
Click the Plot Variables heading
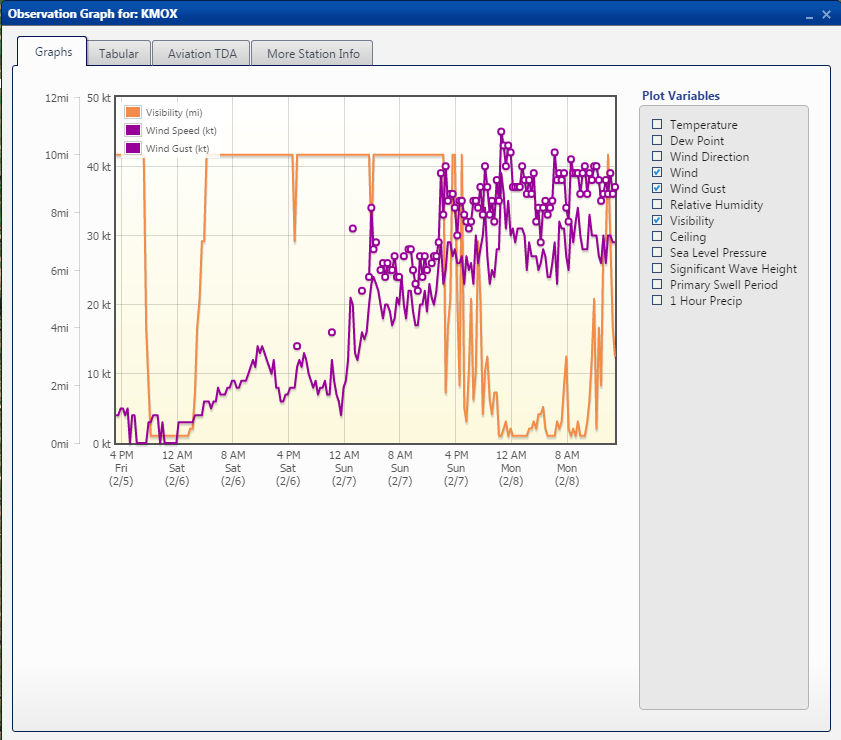[681, 96]
